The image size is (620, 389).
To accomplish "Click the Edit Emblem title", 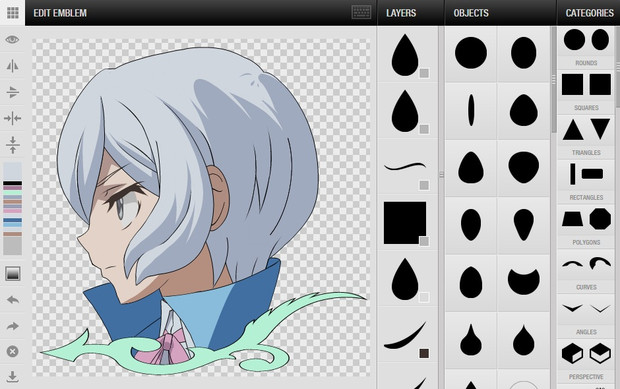I will pos(60,13).
